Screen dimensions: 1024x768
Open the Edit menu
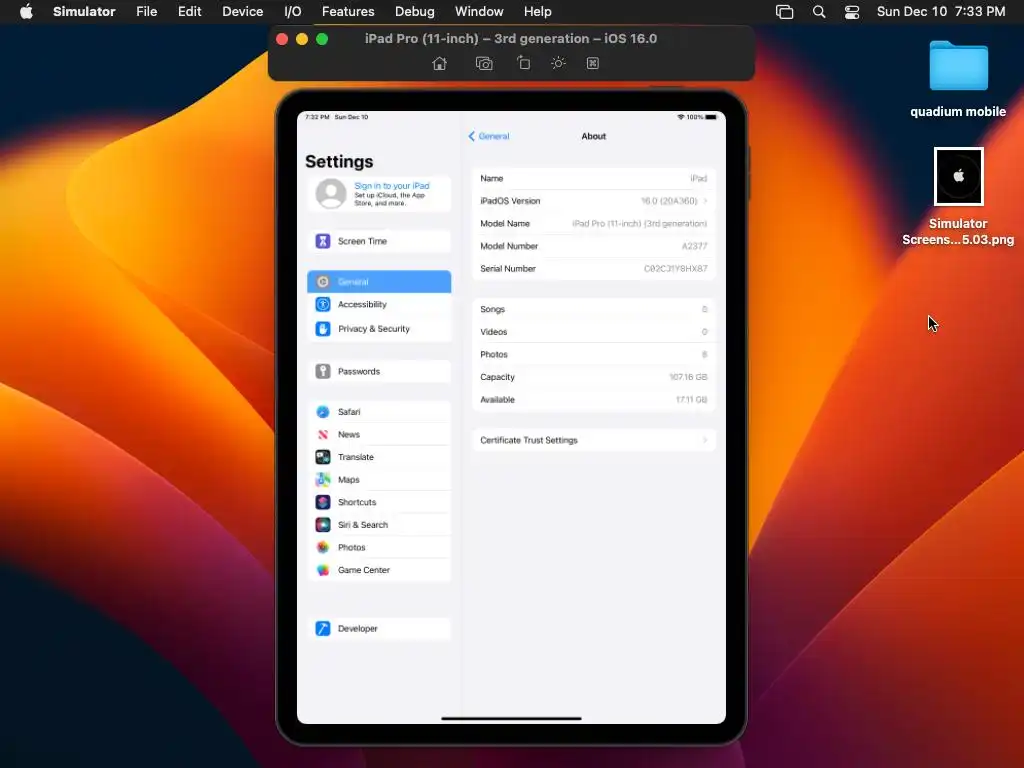point(189,11)
